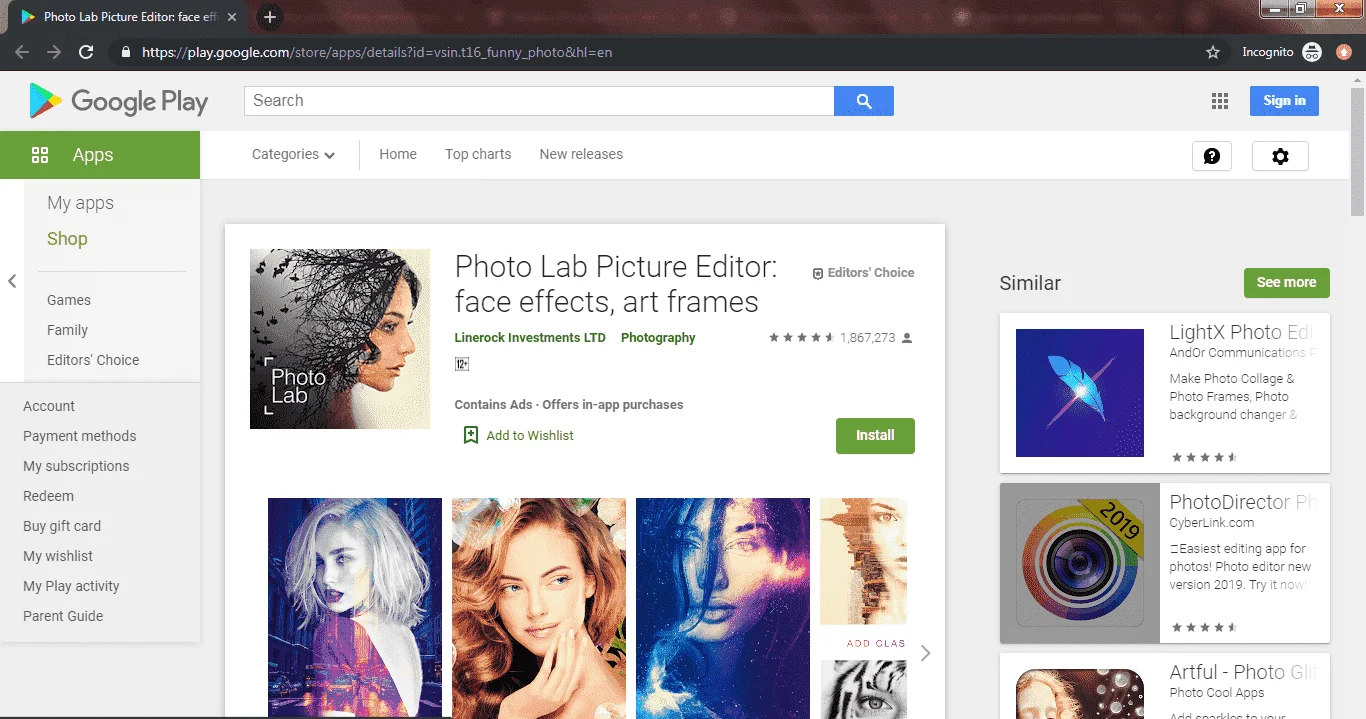Open Family category in sidebar
The image size is (1366, 719).
click(x=67, y=330)
